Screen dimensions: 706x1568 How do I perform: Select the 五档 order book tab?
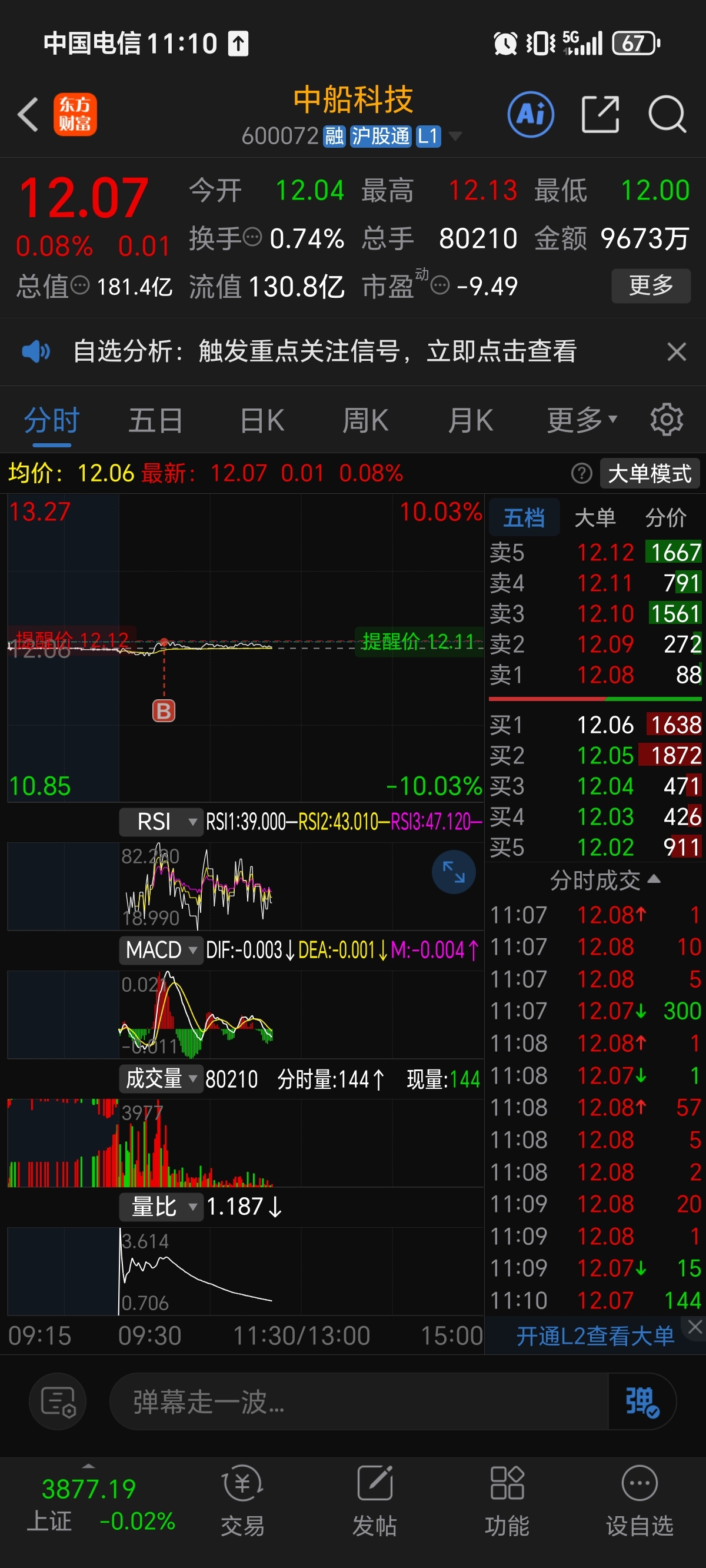click(x=524, y=517)
